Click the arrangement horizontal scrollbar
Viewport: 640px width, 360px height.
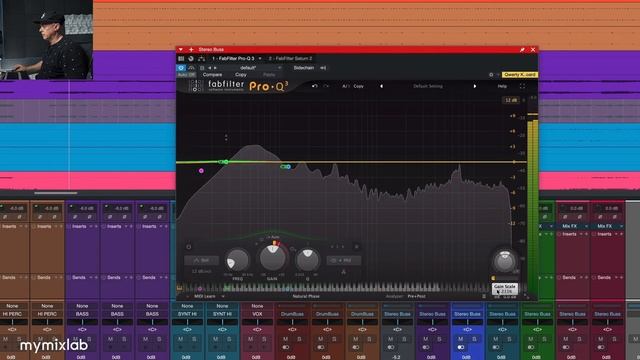(56, 193)
